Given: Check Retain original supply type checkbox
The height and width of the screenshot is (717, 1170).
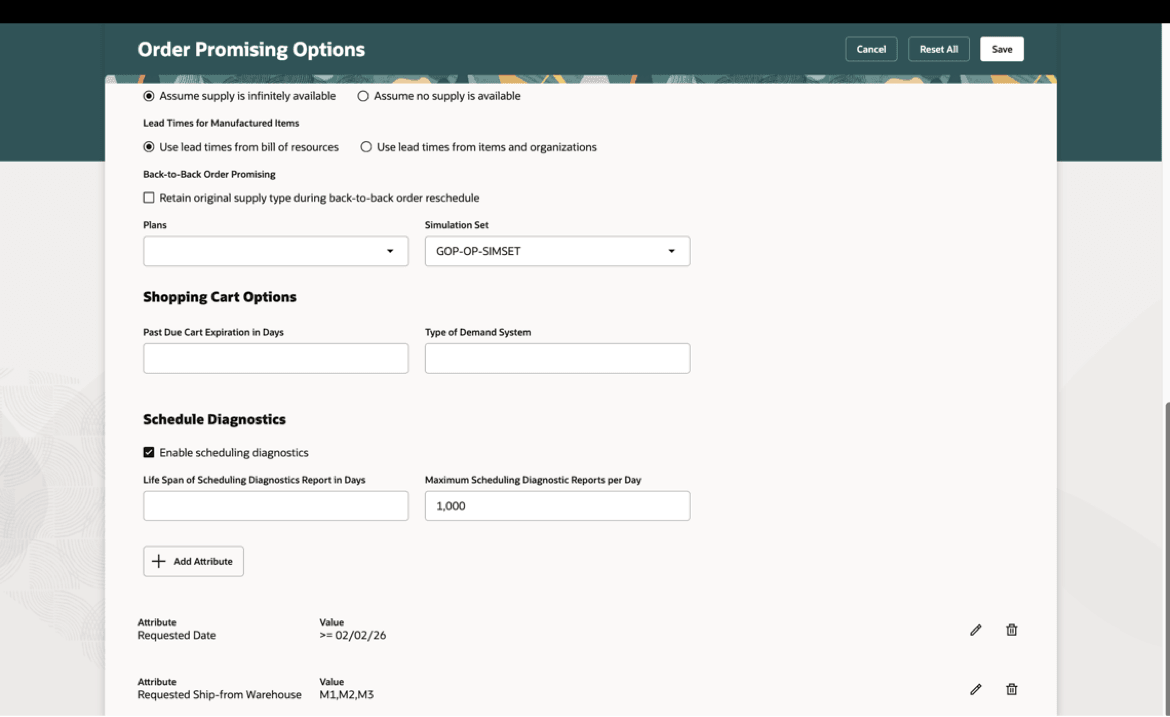Looking at the screenshot, I should [149, 198].
